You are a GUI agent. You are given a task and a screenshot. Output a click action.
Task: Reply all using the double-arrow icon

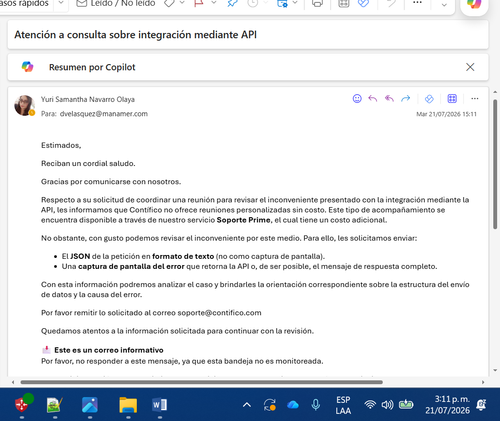389,99
